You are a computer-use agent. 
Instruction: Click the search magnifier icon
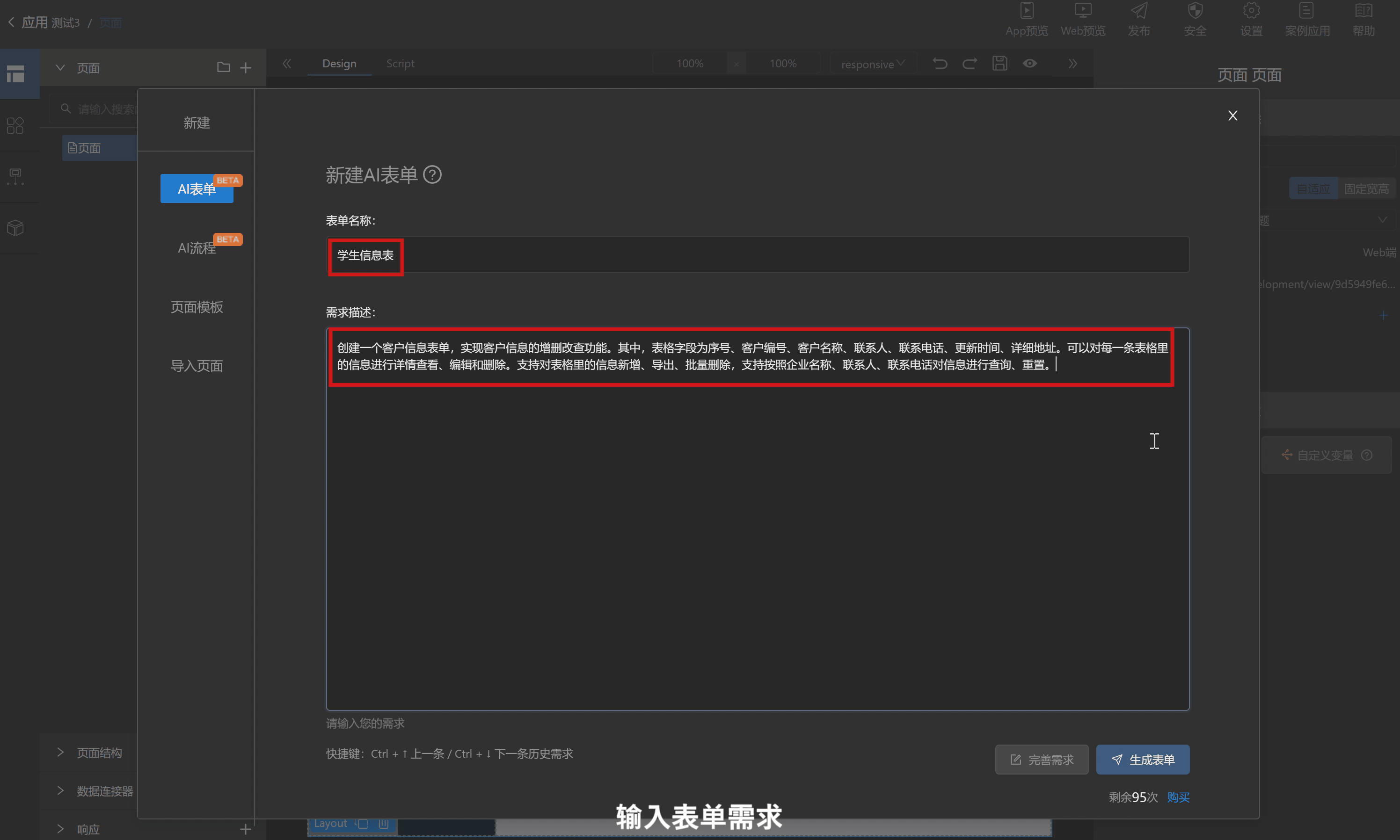66,108
